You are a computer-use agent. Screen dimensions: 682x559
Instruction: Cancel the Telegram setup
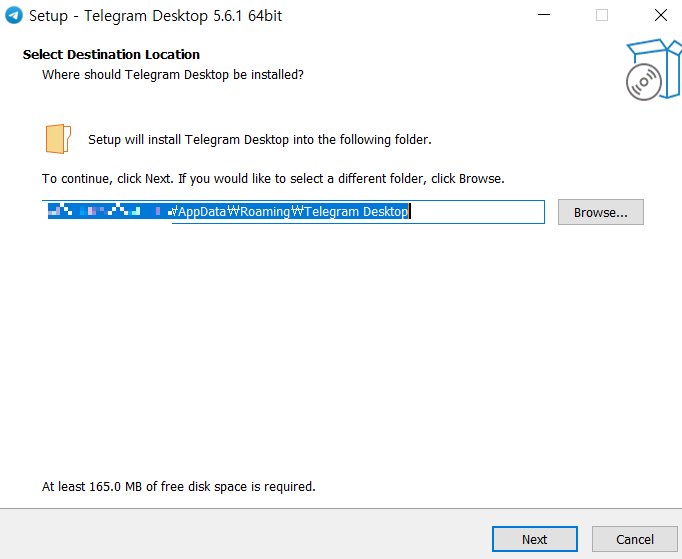click(635, 539)
